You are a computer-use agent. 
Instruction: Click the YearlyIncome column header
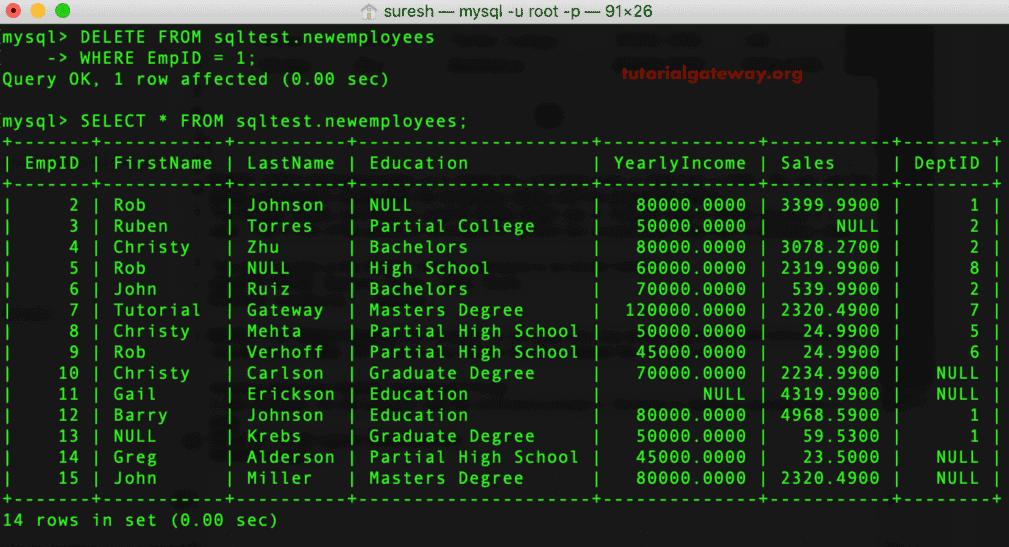coord(680,163)
